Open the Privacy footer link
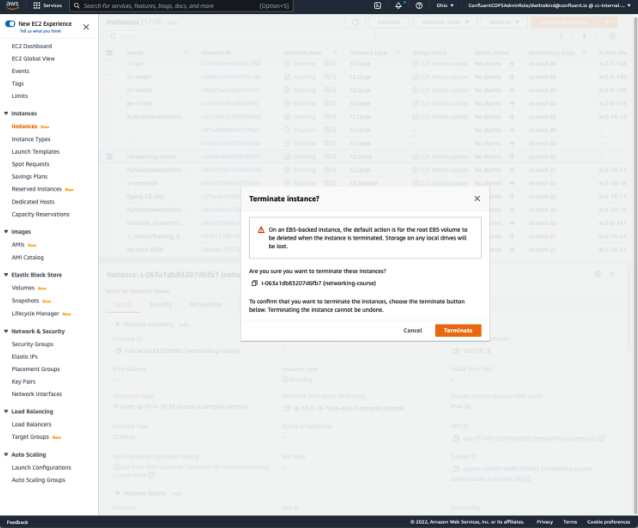Viewport: 638px width, 528px height. tap(544, 522)
